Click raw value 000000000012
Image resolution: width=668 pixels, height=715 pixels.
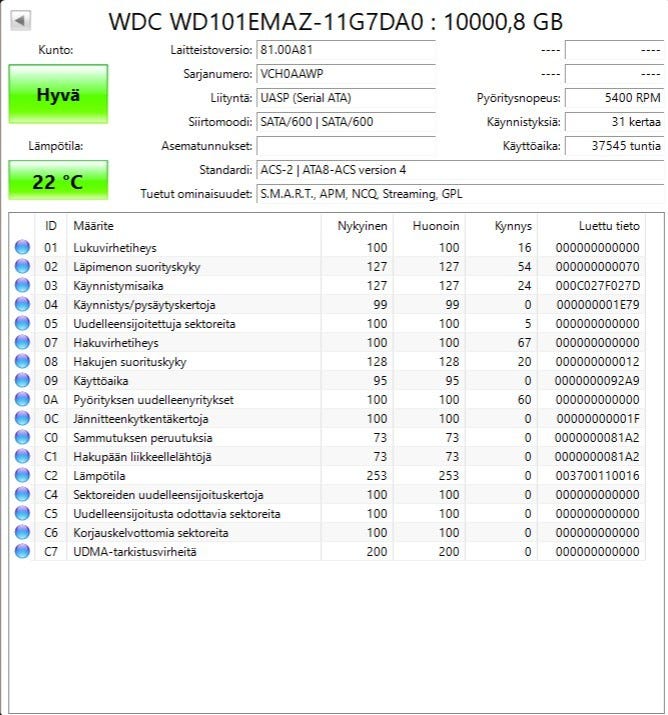click(597, 362)
